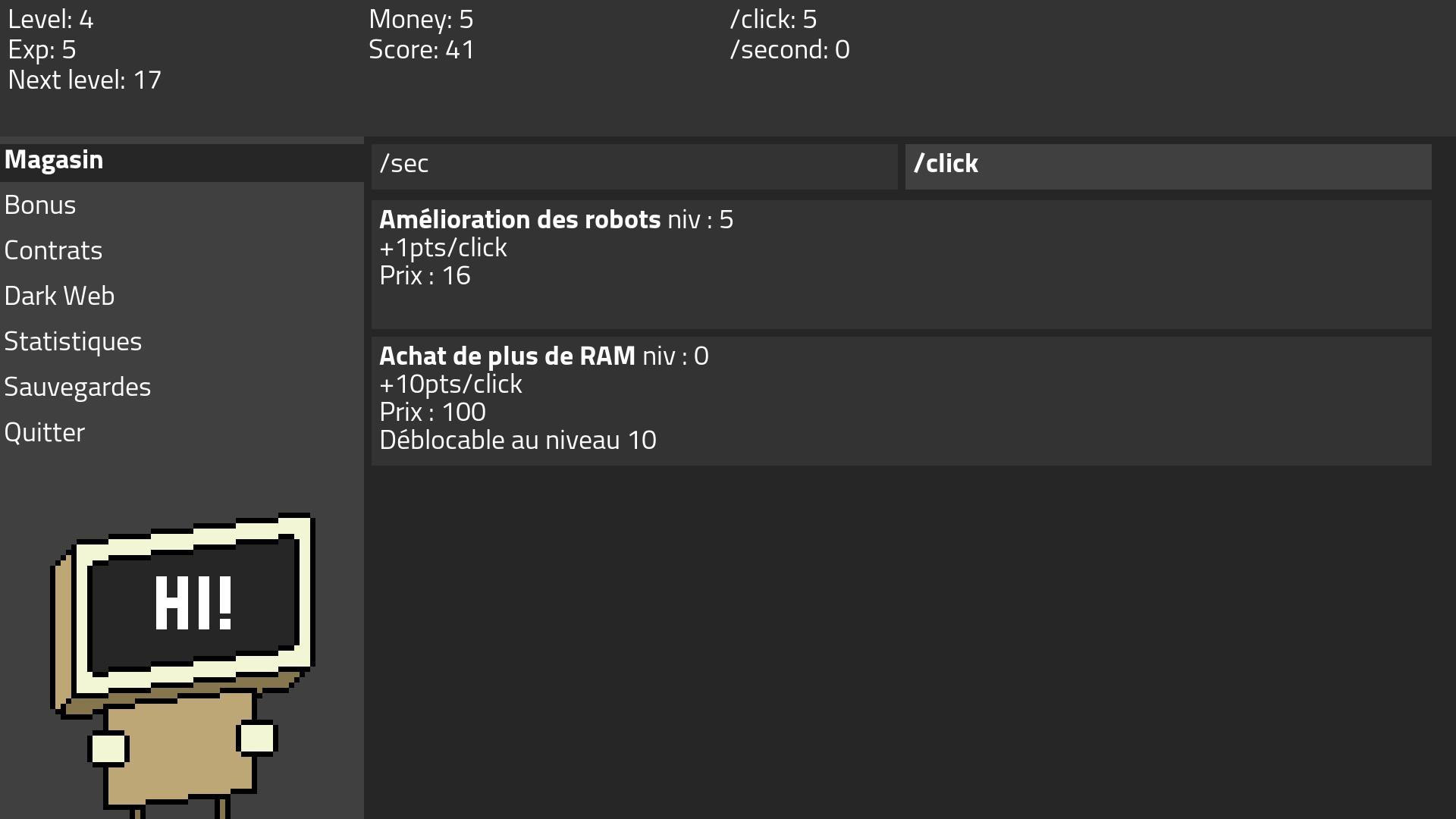Click the robot's right hand
Screen dimensions: 1456x819
[256, 737]
